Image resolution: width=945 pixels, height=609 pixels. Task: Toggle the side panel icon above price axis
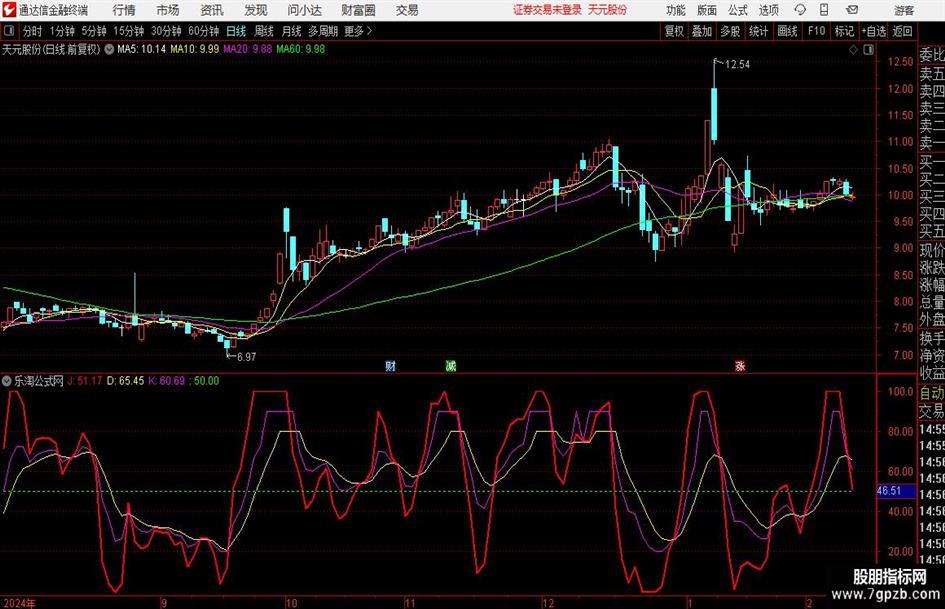point(868,50)
